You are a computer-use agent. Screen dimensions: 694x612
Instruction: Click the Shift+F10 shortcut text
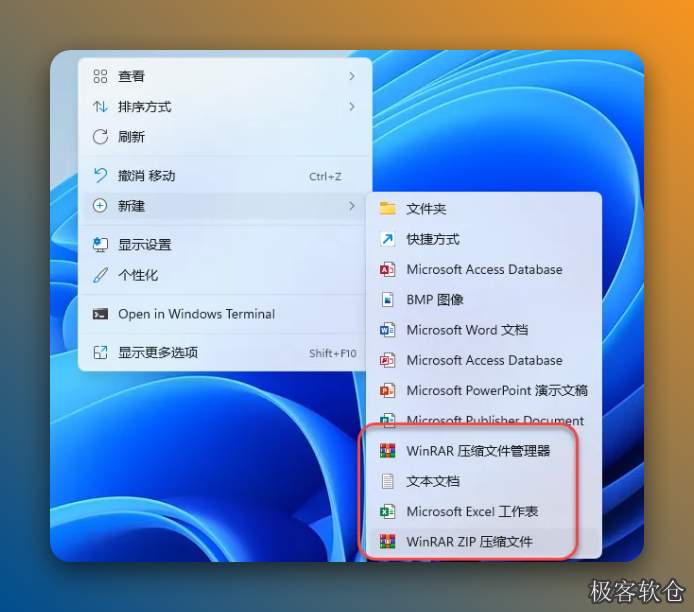[x=333, y=353]
